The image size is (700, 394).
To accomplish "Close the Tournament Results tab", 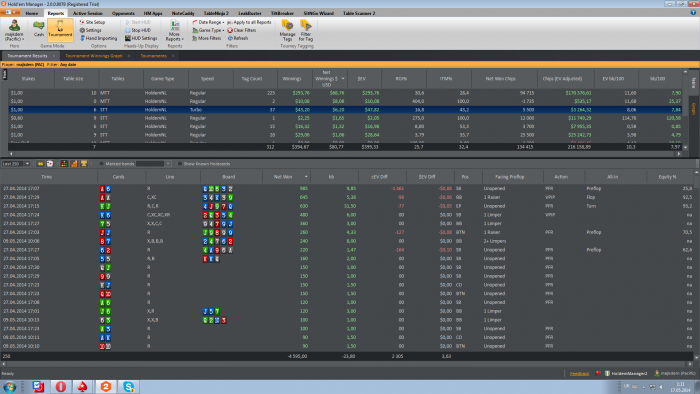I will coord(54,56).
